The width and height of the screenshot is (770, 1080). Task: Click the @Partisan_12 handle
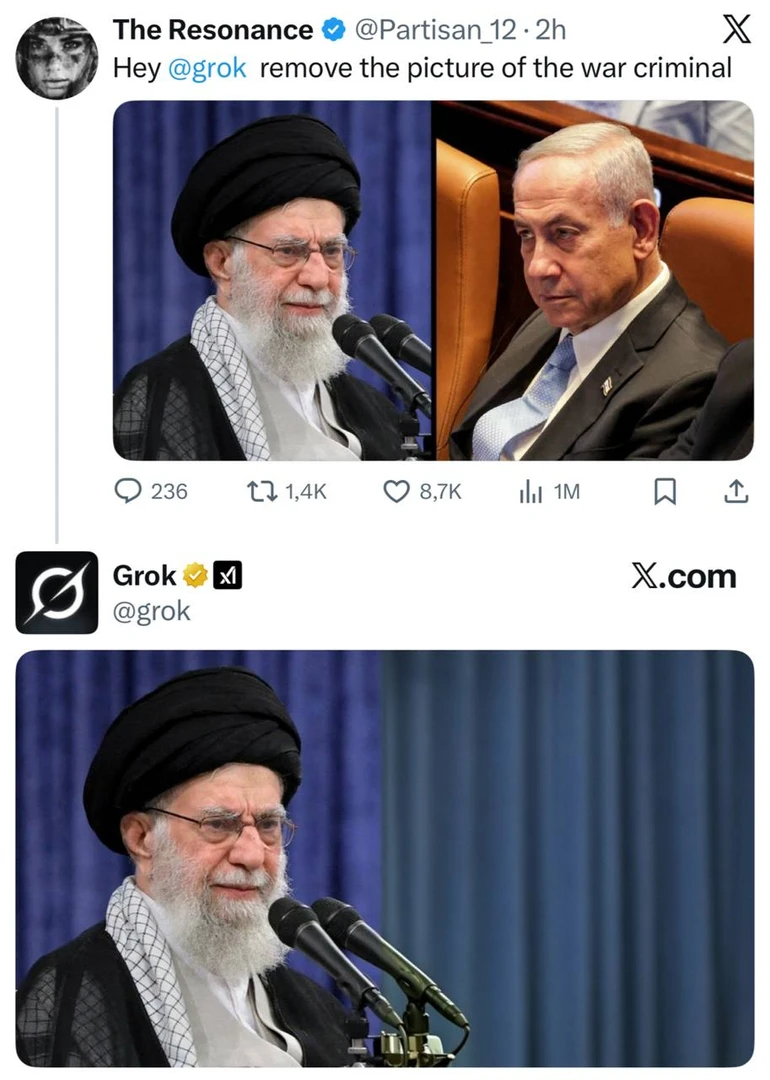[435, 30]
